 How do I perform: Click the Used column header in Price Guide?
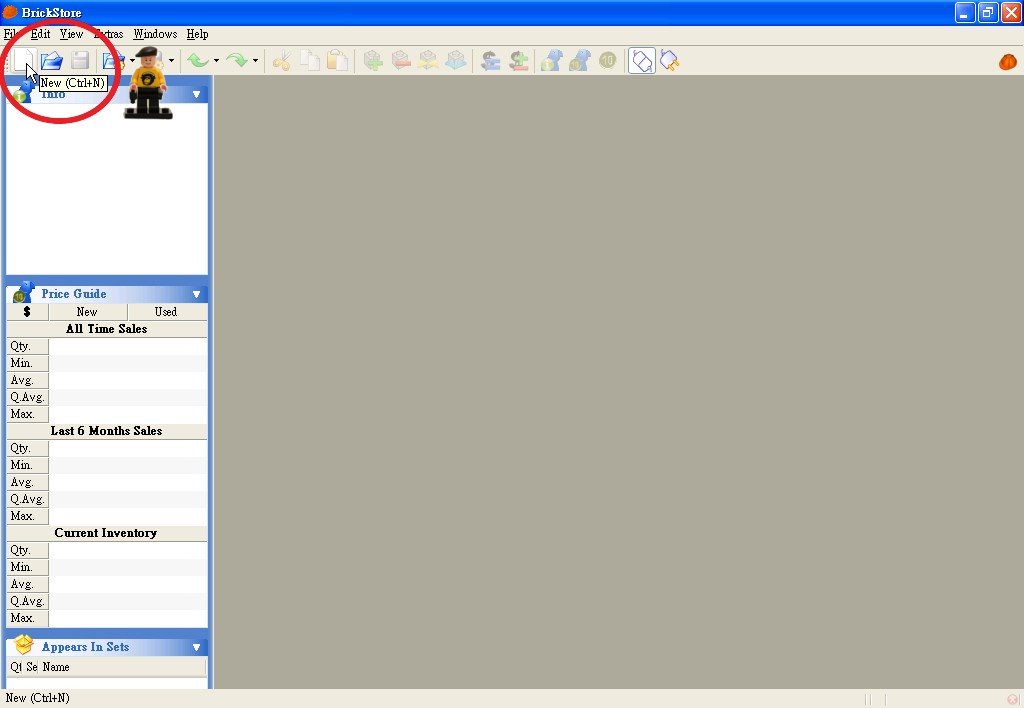pyautogui.click(x=167, y=312)
